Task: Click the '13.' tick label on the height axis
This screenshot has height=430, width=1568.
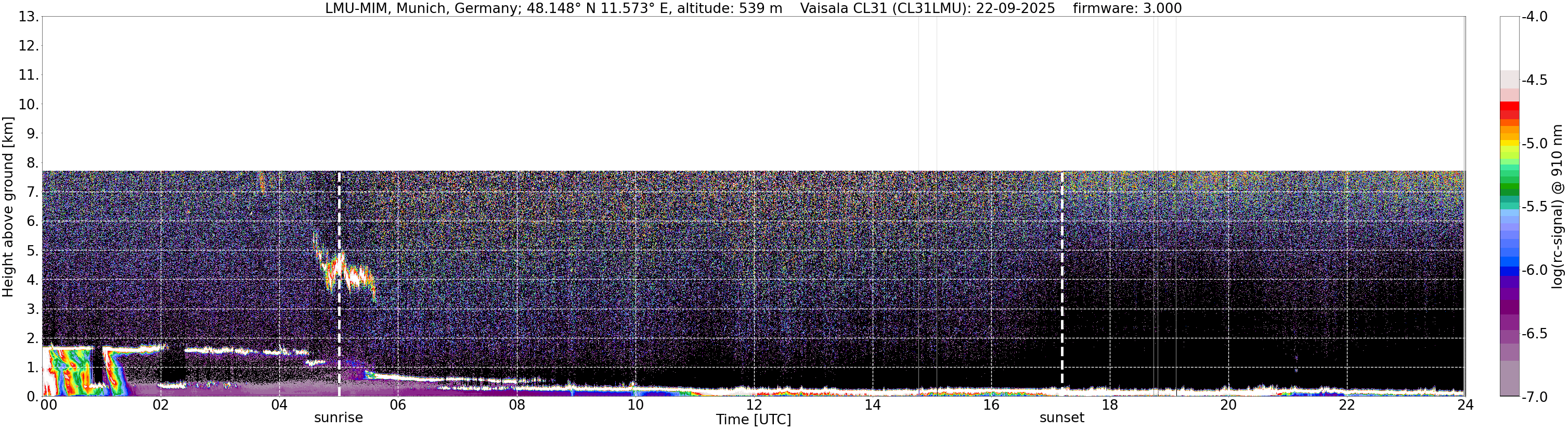Action: [29, 17]
